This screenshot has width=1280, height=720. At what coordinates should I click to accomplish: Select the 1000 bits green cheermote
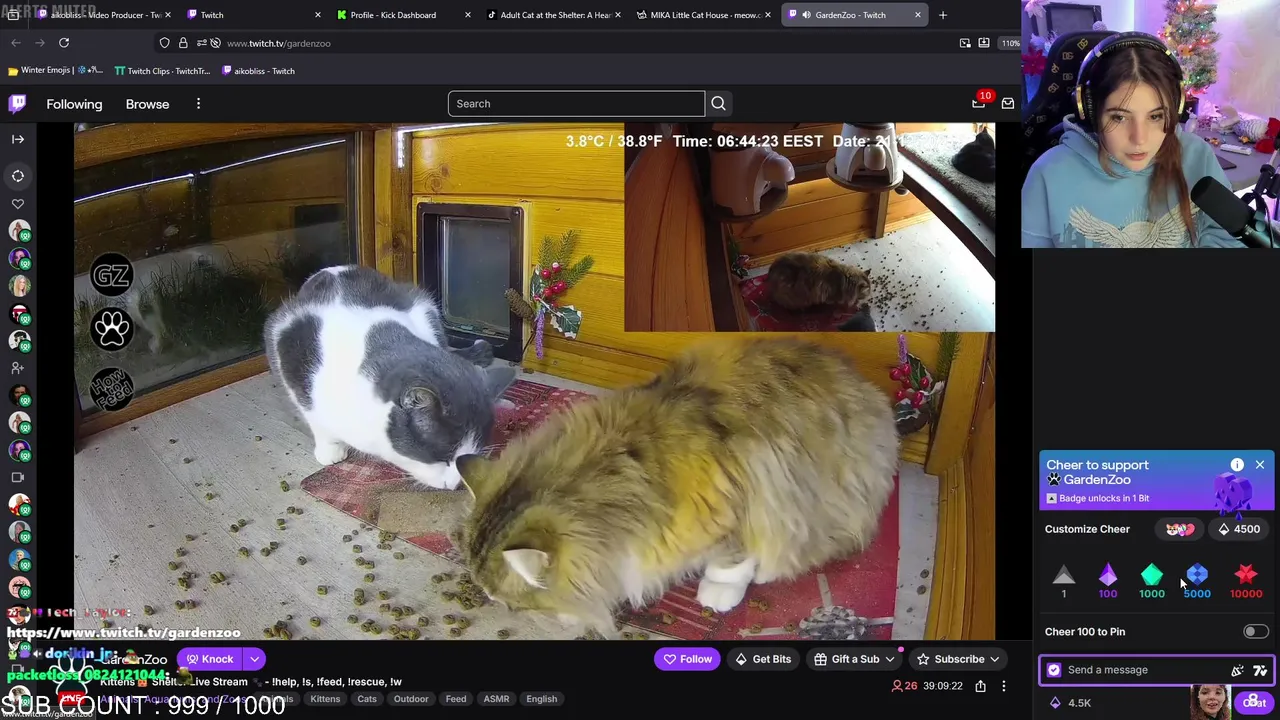coord(1152,581)
